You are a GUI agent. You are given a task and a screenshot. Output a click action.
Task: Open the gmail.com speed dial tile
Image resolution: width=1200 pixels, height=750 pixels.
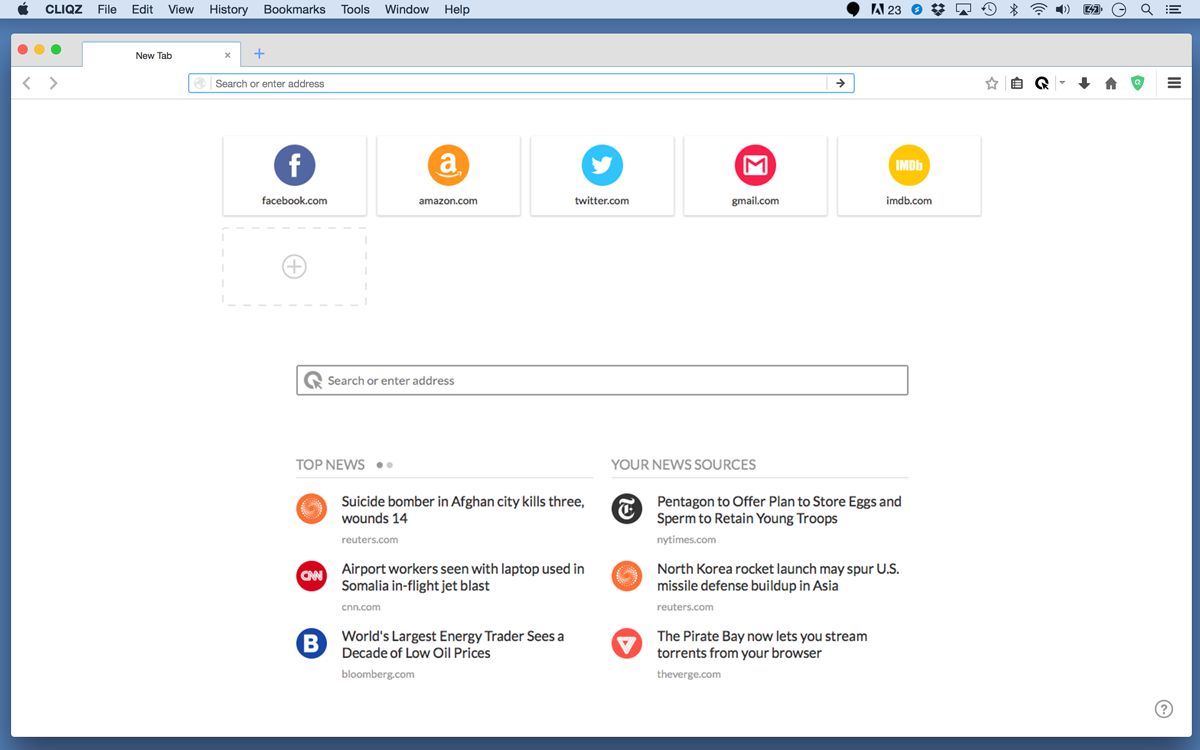[x=755, y=176]
